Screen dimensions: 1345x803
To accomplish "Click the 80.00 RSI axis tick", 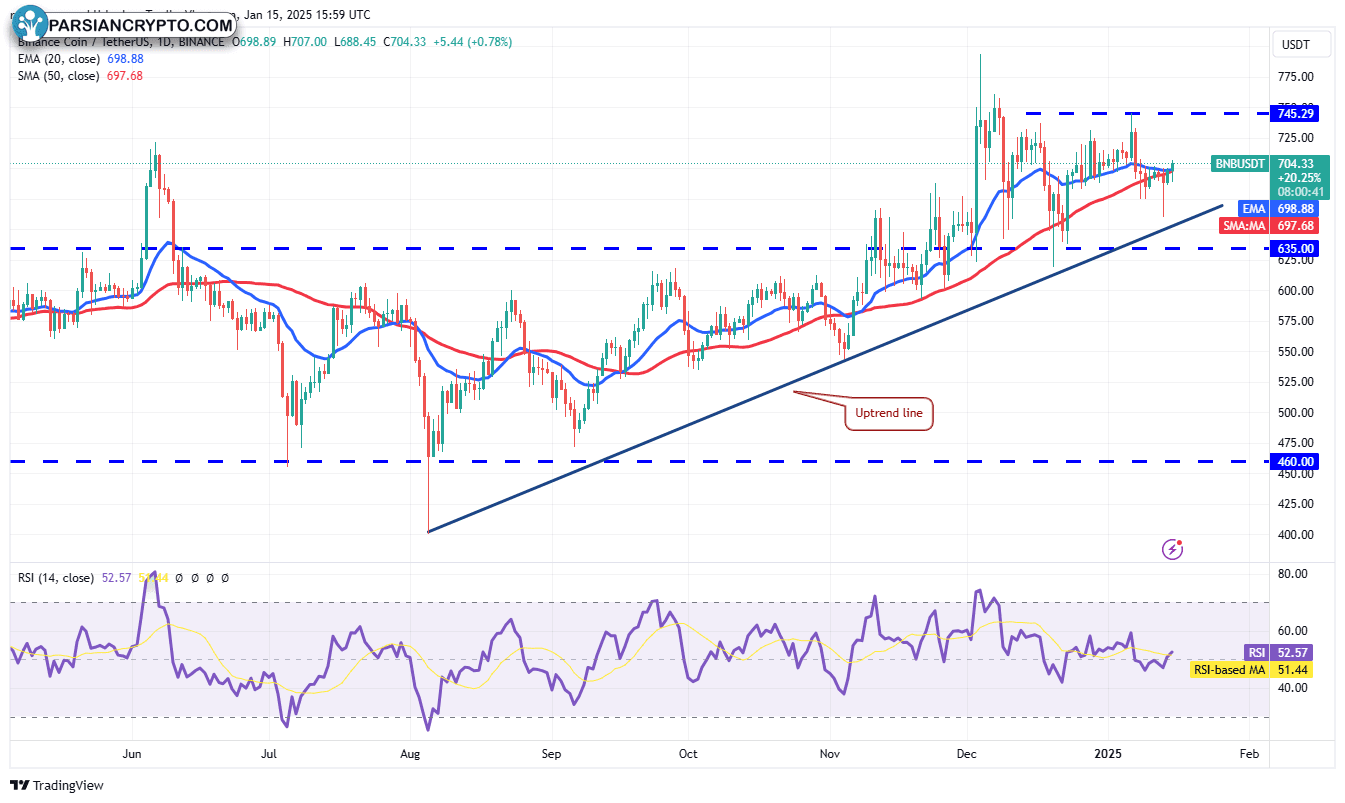I will 1292,574.
